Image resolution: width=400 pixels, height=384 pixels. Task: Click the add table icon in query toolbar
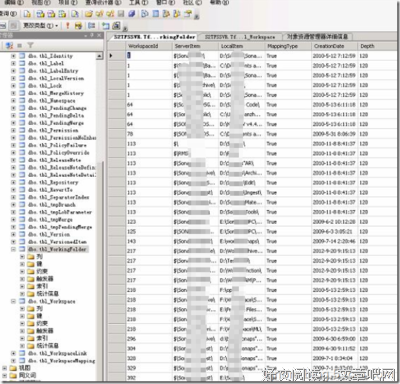[x=106, y=26]
